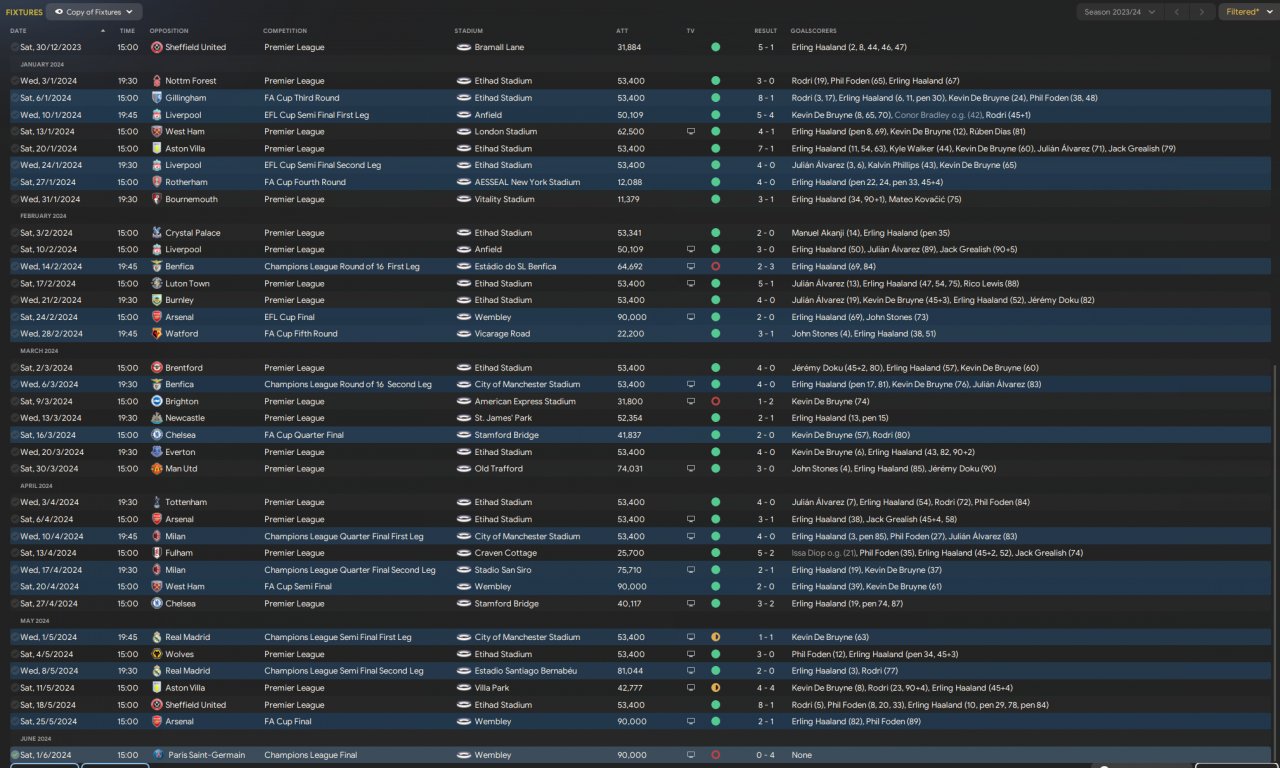
Task: Tick the selection circle for the 18/5/2024 Sheffield United fixture
Action: 14,705
